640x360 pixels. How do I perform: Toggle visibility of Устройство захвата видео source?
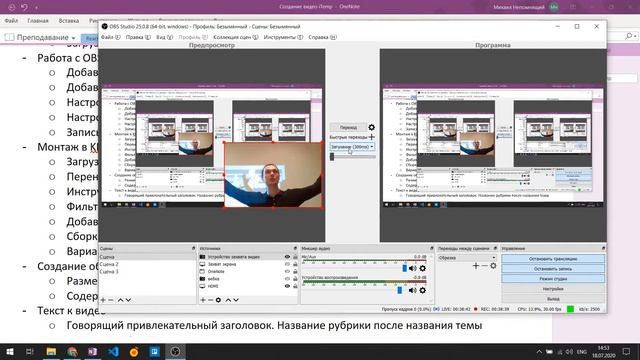click(287, 257)
